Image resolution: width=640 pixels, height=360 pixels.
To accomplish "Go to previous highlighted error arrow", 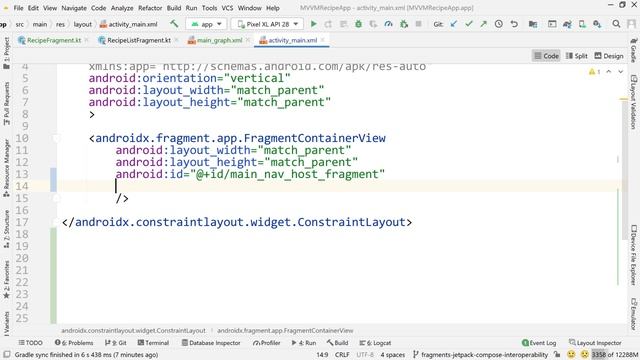I will (x=609, y=72).
